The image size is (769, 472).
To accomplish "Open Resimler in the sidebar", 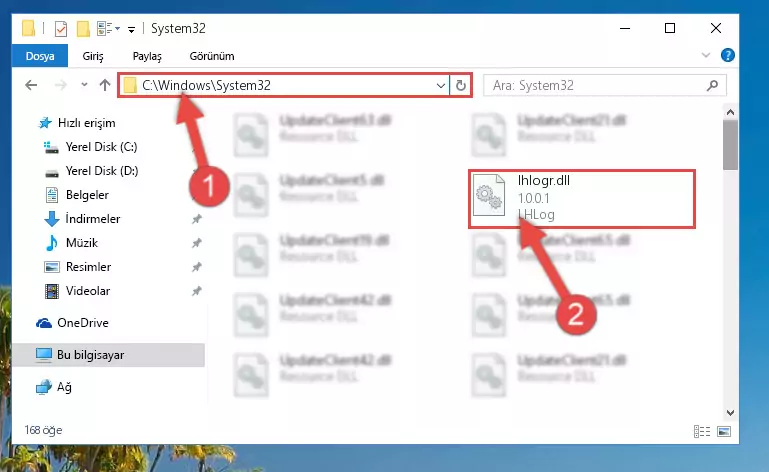I will click(88, 267).
